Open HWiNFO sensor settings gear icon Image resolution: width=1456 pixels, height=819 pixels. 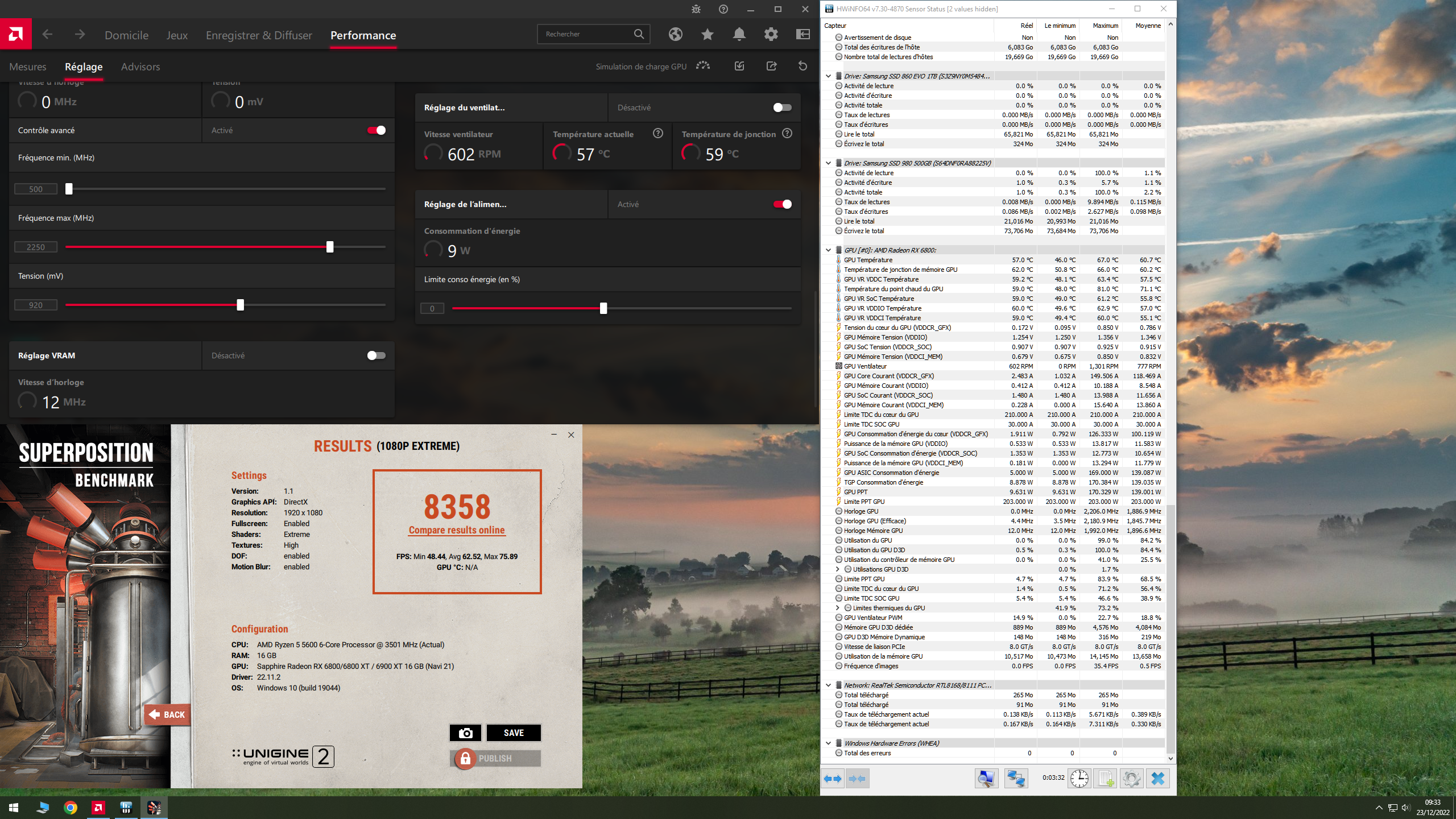click(x=1131, y=778)
